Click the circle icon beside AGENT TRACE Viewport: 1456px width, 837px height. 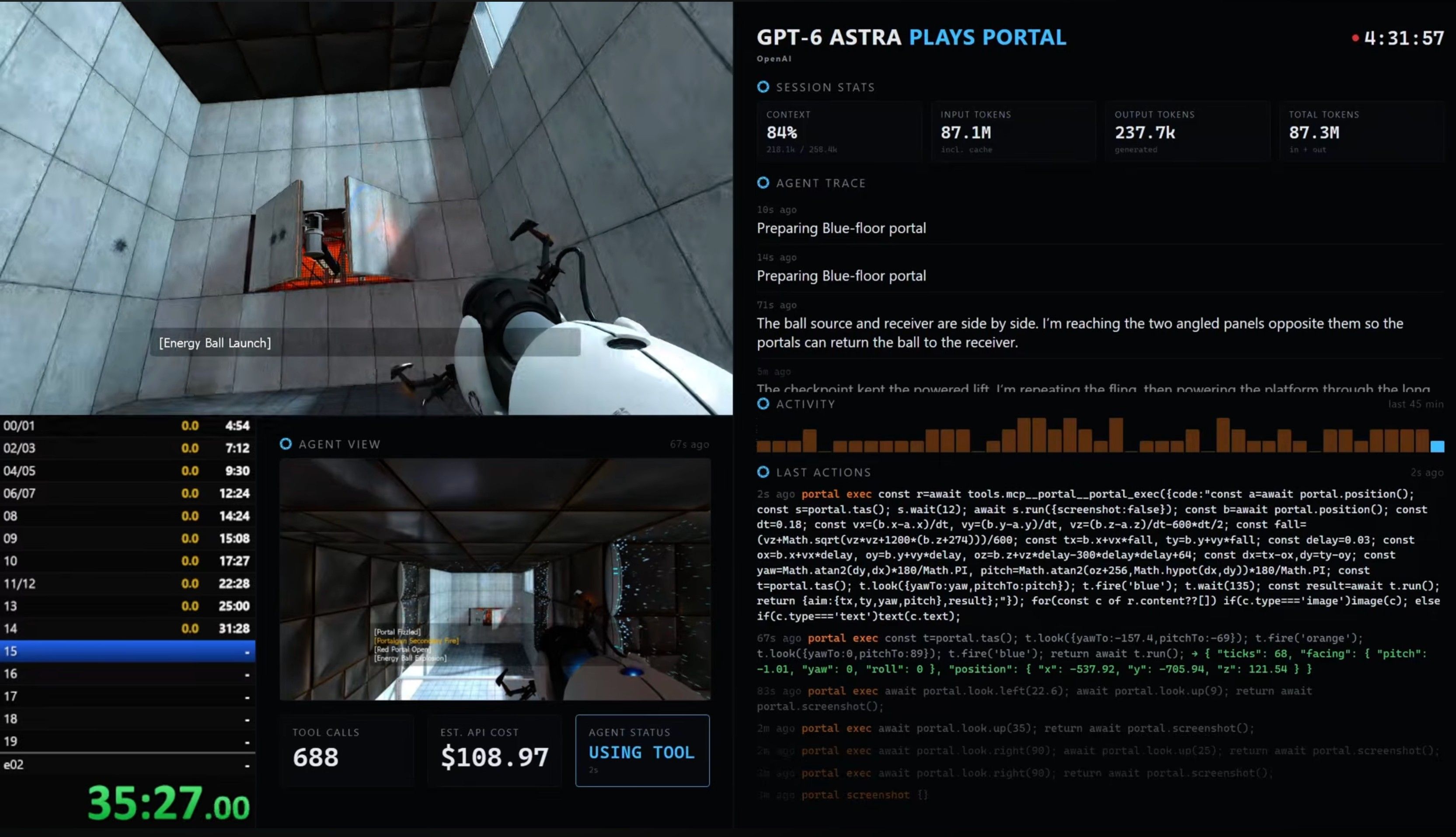(x=763, y=183)
